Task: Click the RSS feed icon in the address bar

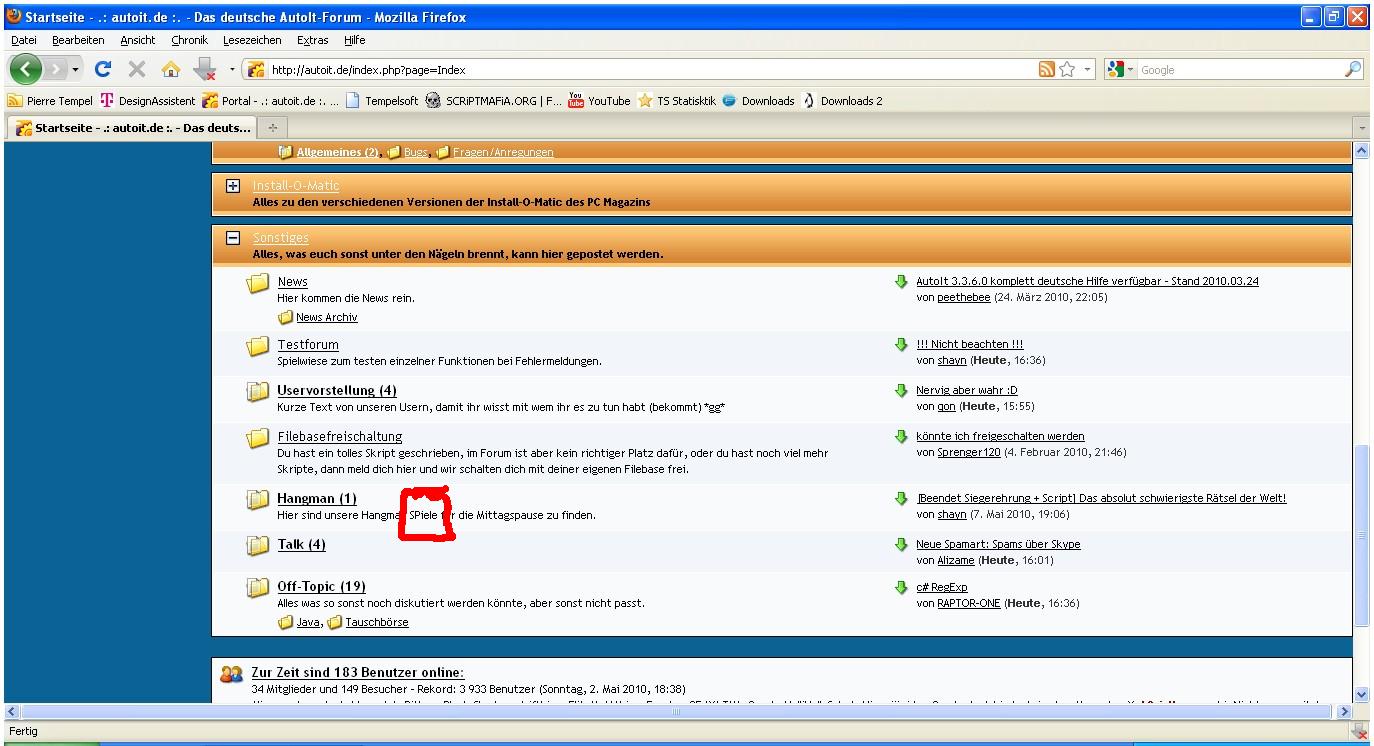Action: [x=1047, y=70]
